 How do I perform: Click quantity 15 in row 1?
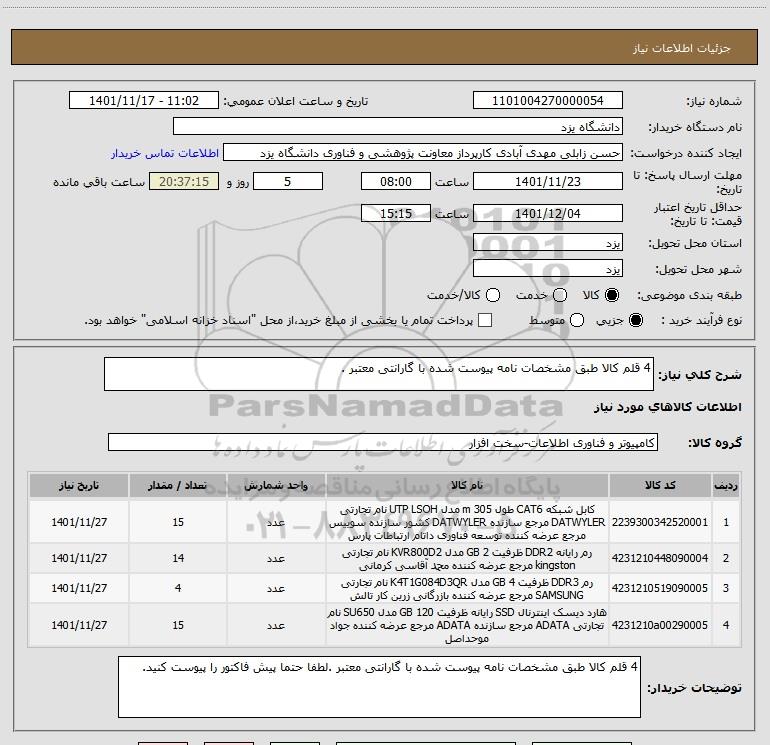(x=178, y=522)
